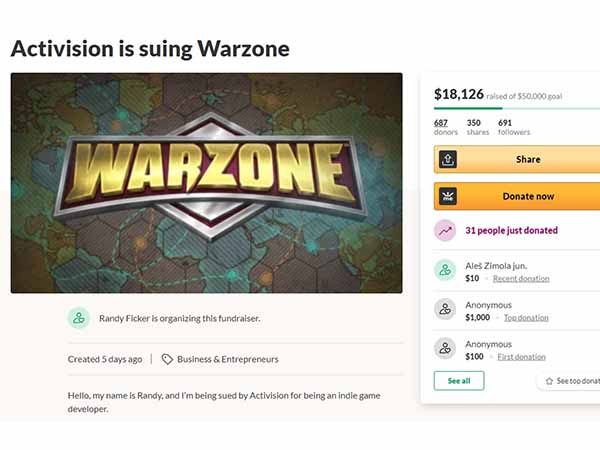
Task: Follow the Recent donation link
Action: click(521, 278)
